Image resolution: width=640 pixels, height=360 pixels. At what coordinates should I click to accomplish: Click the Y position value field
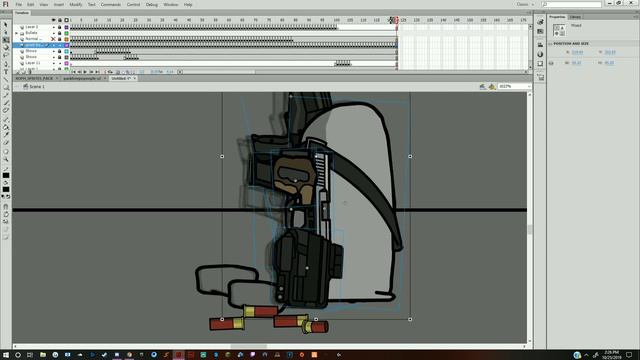pyautogui.click(x=610, y=52)
